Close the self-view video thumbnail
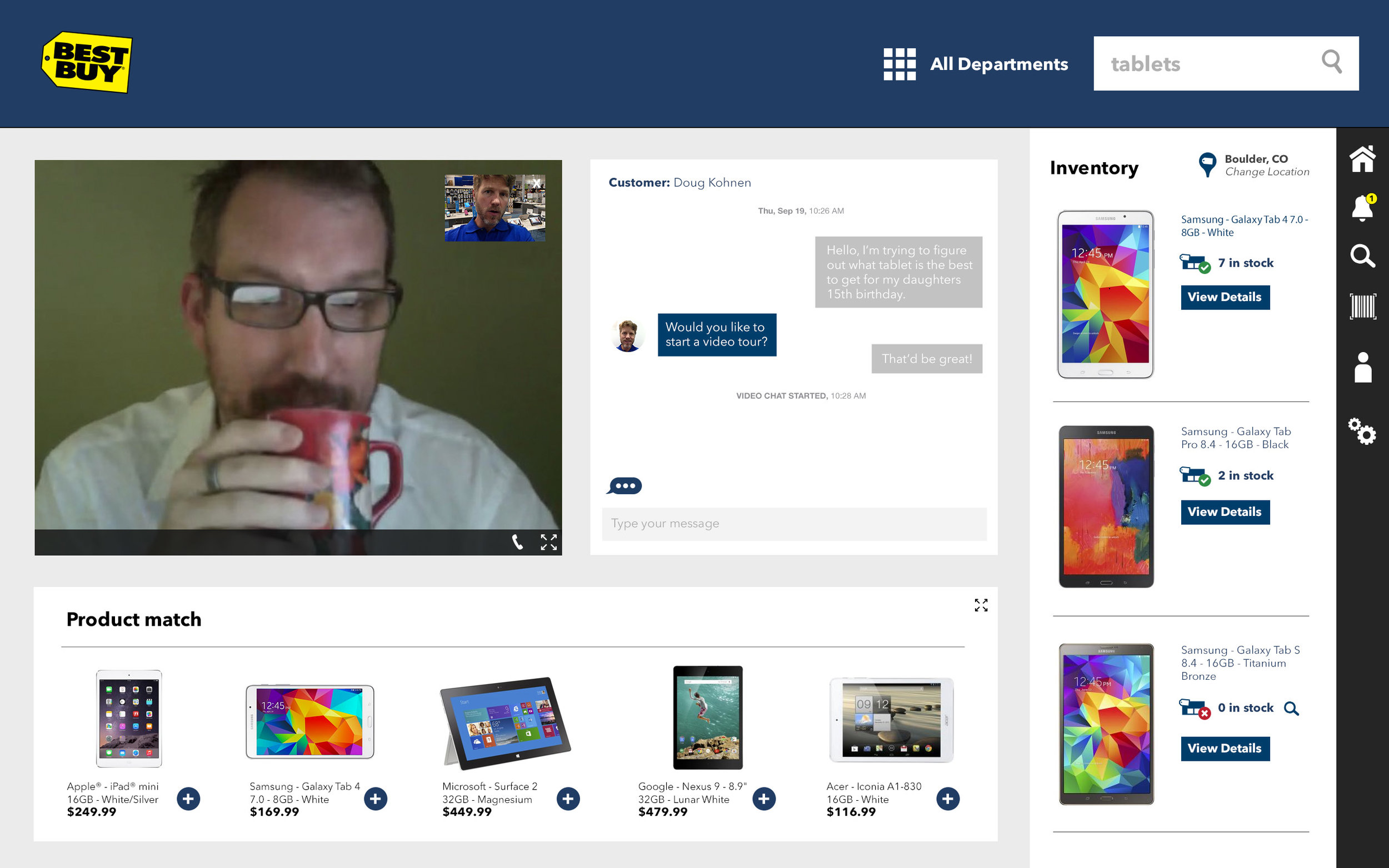This screenshot has width=1389, height=868. pos(536,184)
